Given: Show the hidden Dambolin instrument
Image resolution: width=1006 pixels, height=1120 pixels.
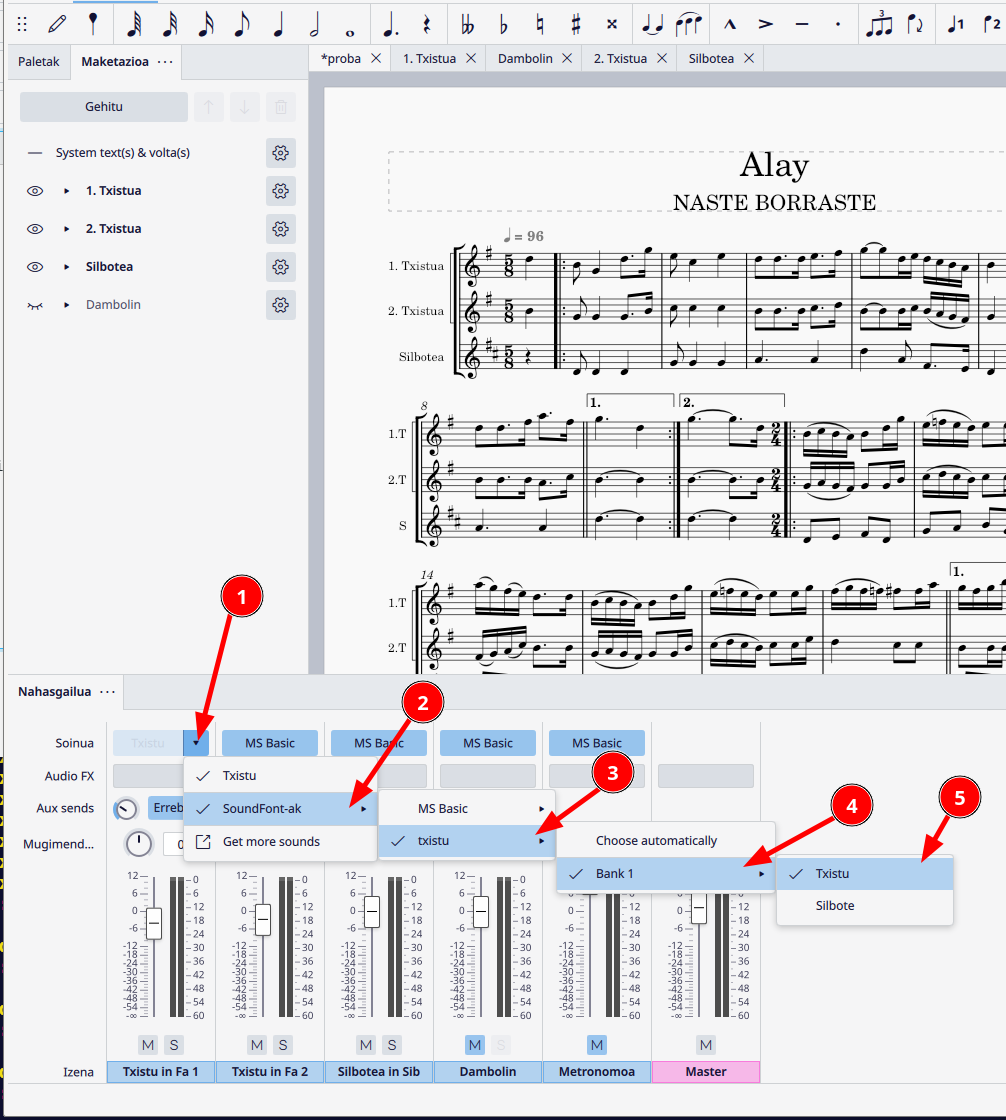Looking at the screenshot, I should 35,305.
